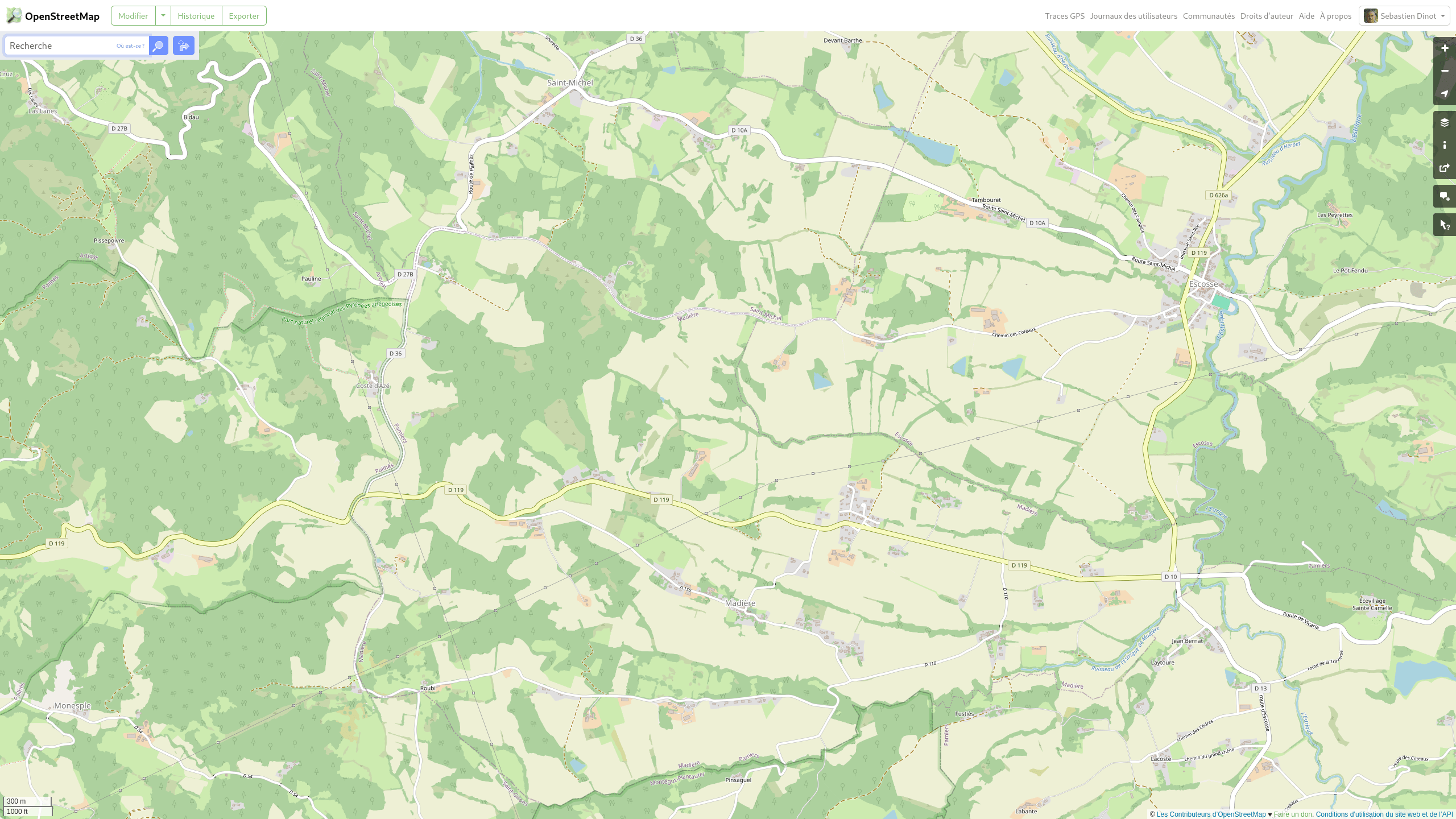Screen dimensions: 1456x819
Task: Click the OpenStreetMap title text
Action: click(x=62, y=16)
